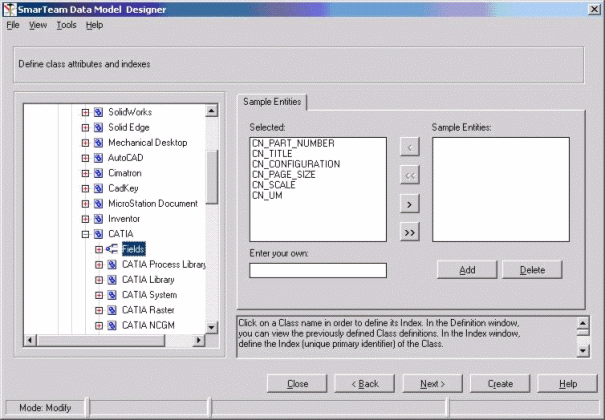Click the CATIA Library class icon

112,280
